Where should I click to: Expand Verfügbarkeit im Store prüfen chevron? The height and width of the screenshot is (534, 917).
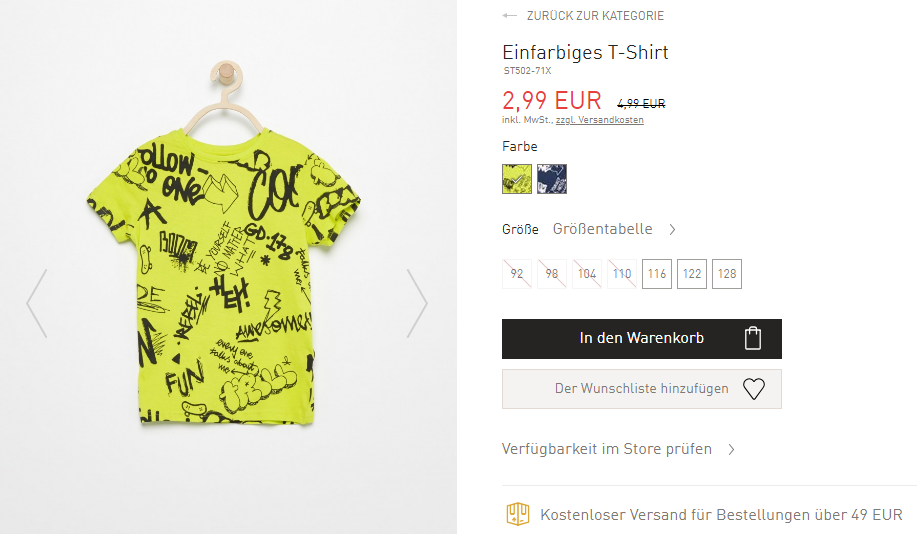(731, 449)
